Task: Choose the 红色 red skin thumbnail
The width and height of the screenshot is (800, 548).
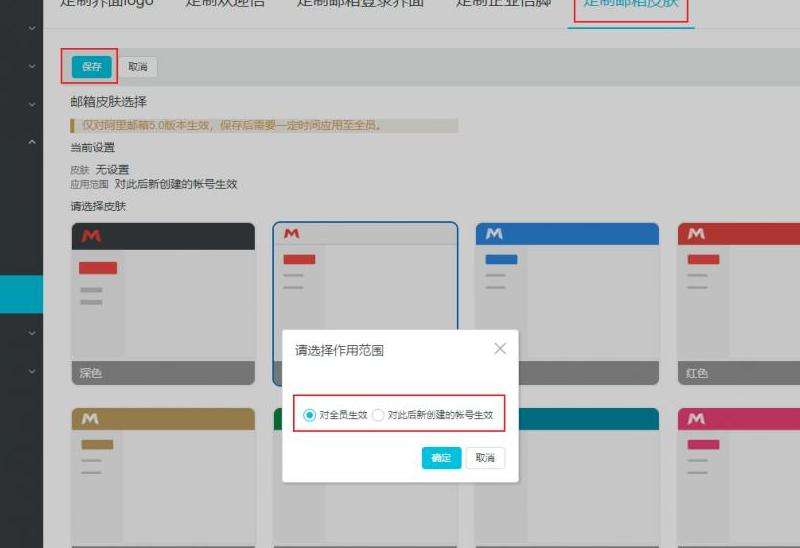Action: click(x=739, y=304)
